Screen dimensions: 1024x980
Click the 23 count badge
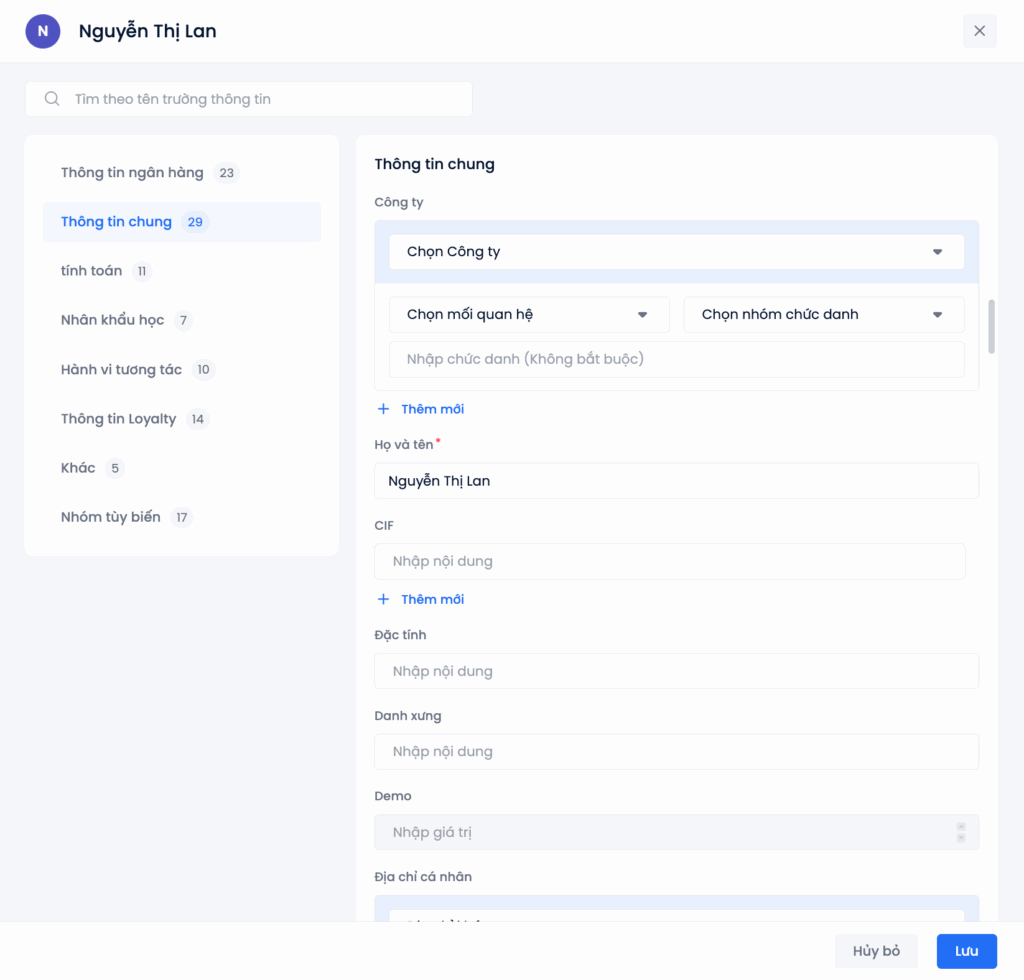click(226, 173)
